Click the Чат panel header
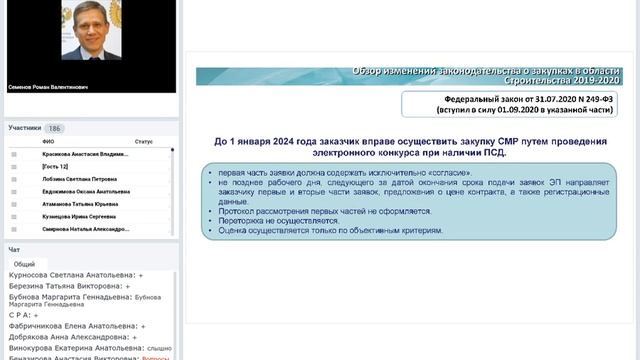Image resolution: width=640 pixels, height=360 pixels. tap(14, 249)
